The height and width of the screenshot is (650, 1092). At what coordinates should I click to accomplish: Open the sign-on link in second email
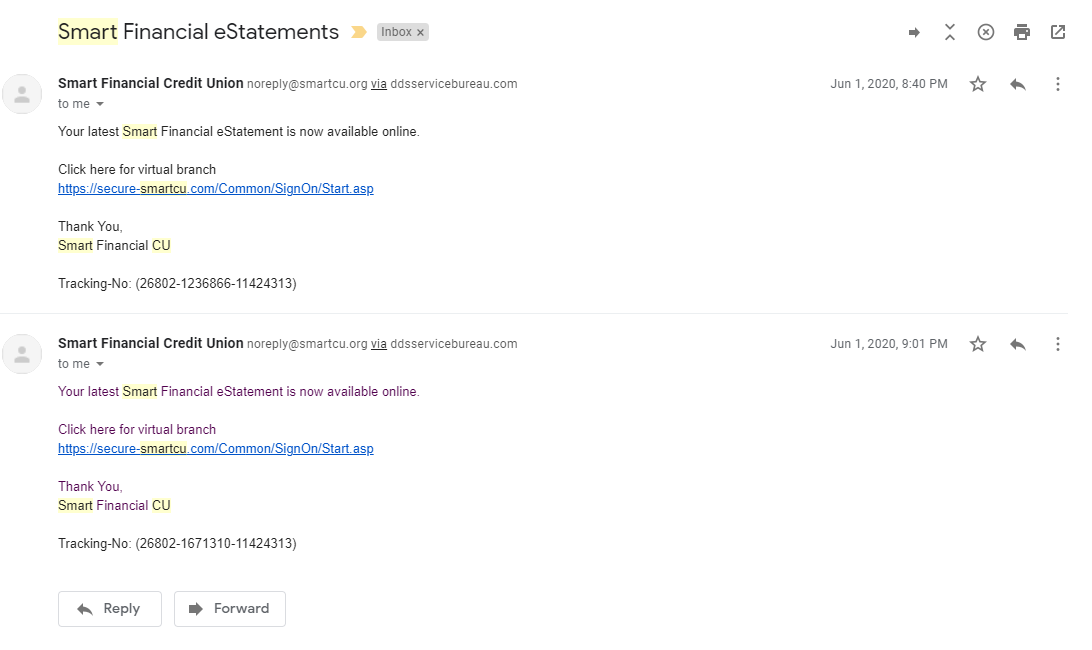point(215,448)
